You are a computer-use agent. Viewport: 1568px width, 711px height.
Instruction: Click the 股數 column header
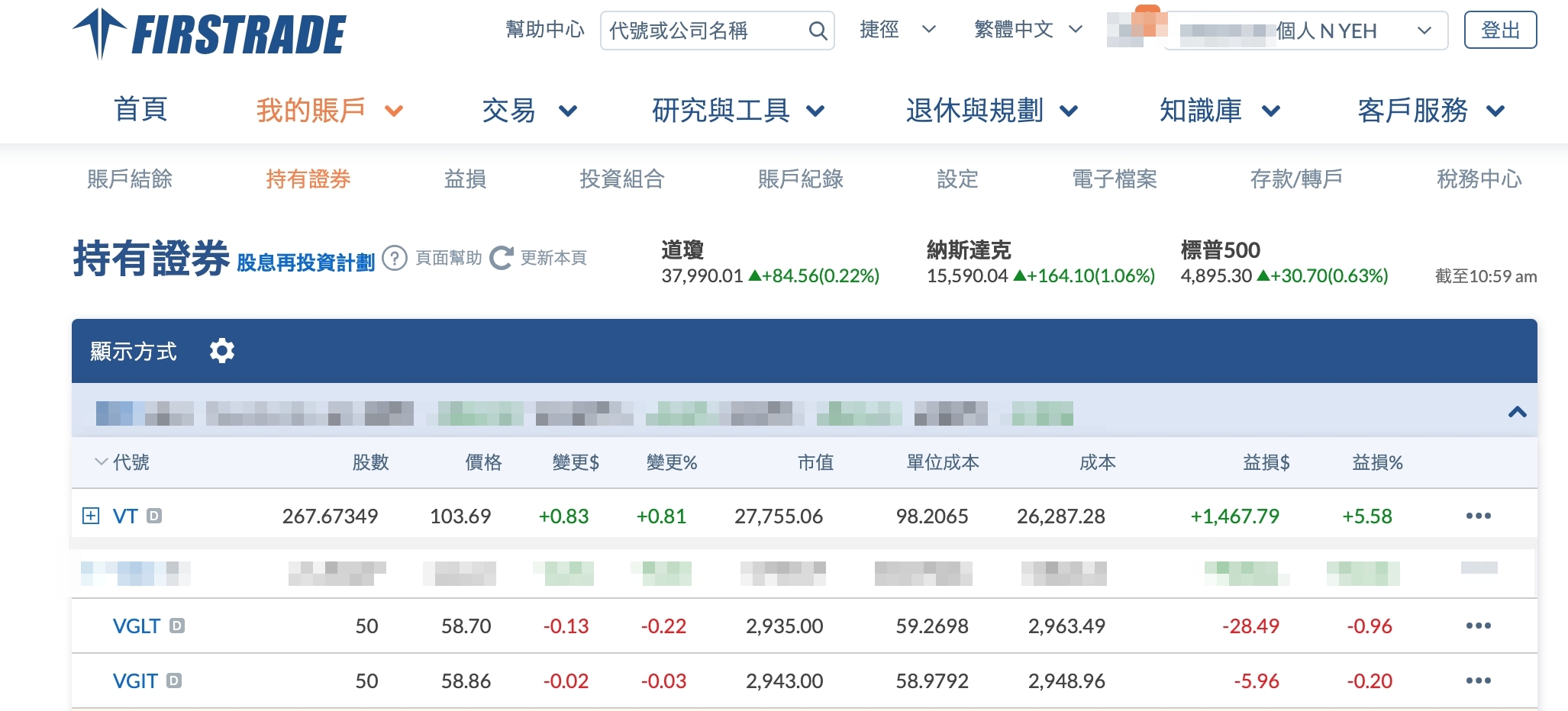pos(371,462)
